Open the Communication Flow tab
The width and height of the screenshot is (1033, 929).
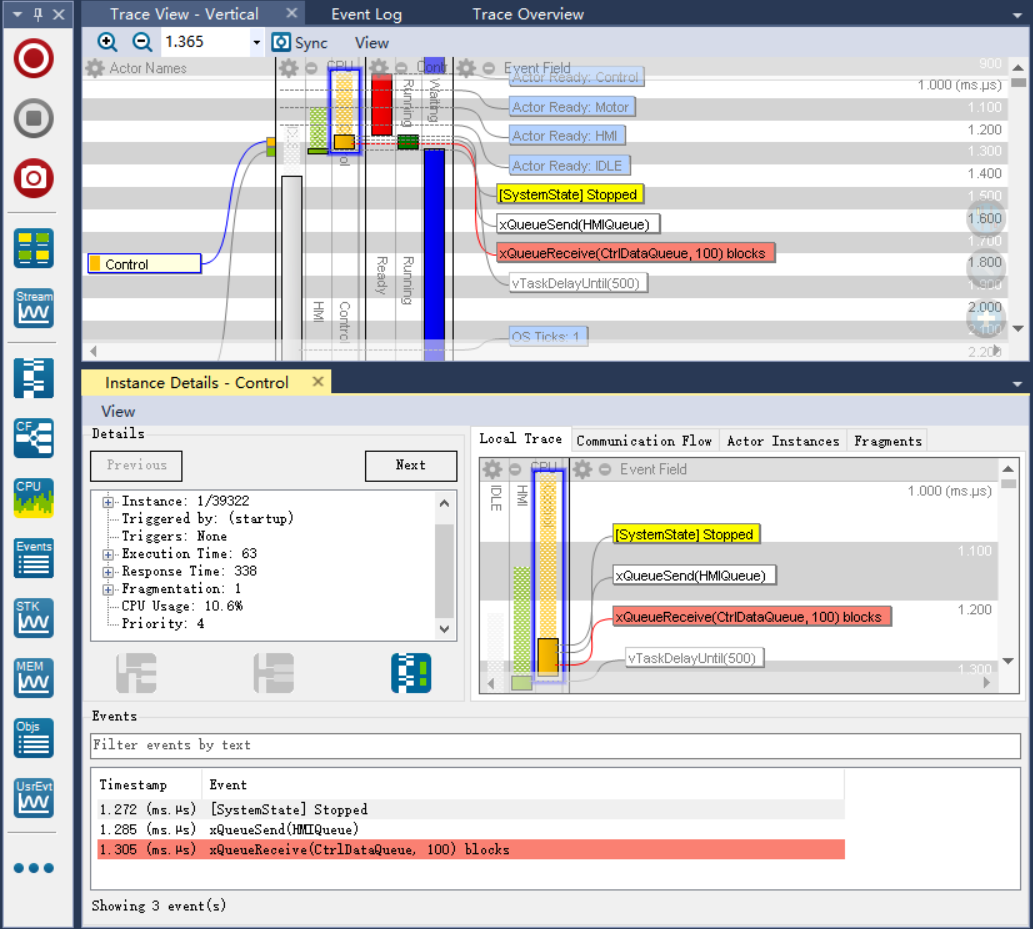tap(644, 441)
